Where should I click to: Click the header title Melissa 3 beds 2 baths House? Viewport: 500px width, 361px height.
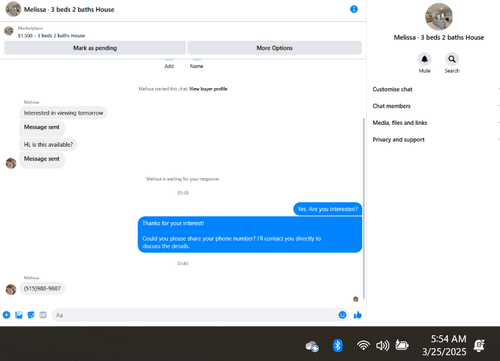pos(69,9)
